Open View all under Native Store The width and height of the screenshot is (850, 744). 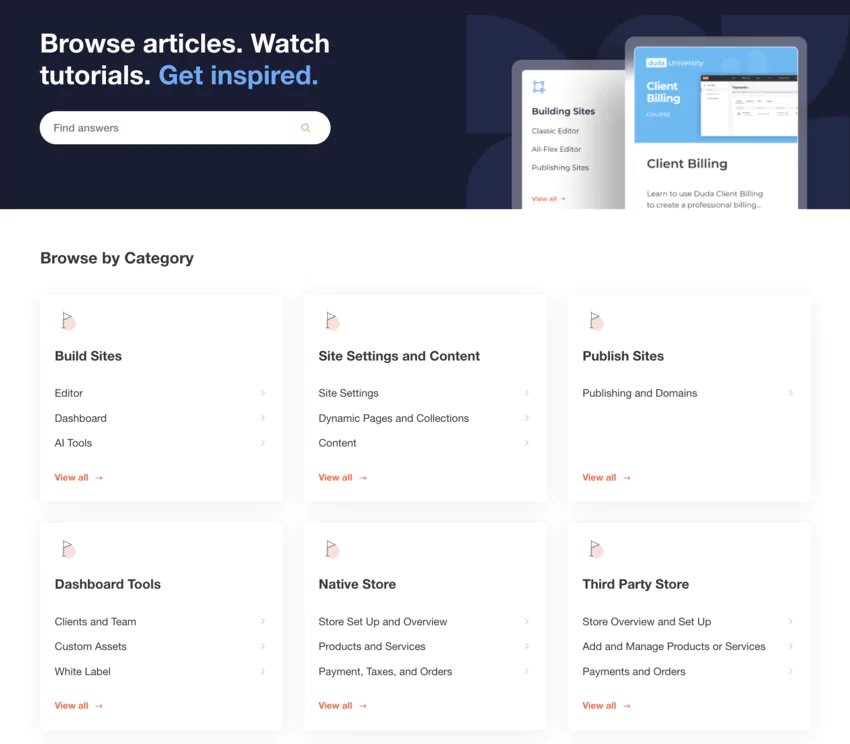click(343, 706)
